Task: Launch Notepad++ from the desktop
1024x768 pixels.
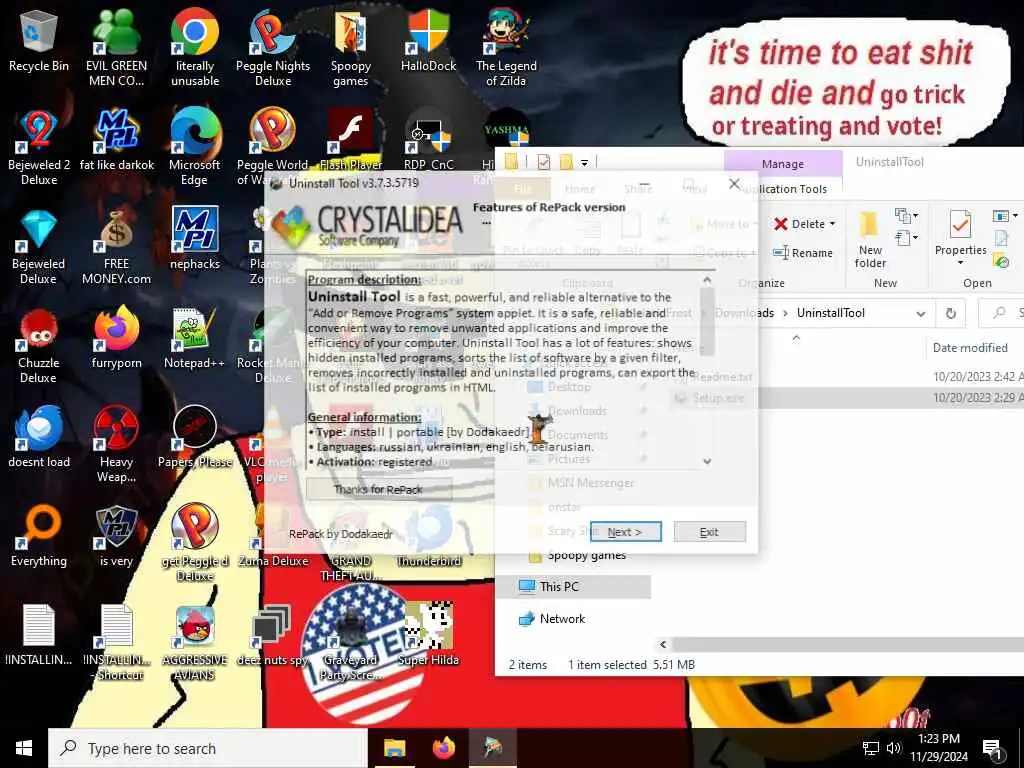Action: (x=195, y=338)
